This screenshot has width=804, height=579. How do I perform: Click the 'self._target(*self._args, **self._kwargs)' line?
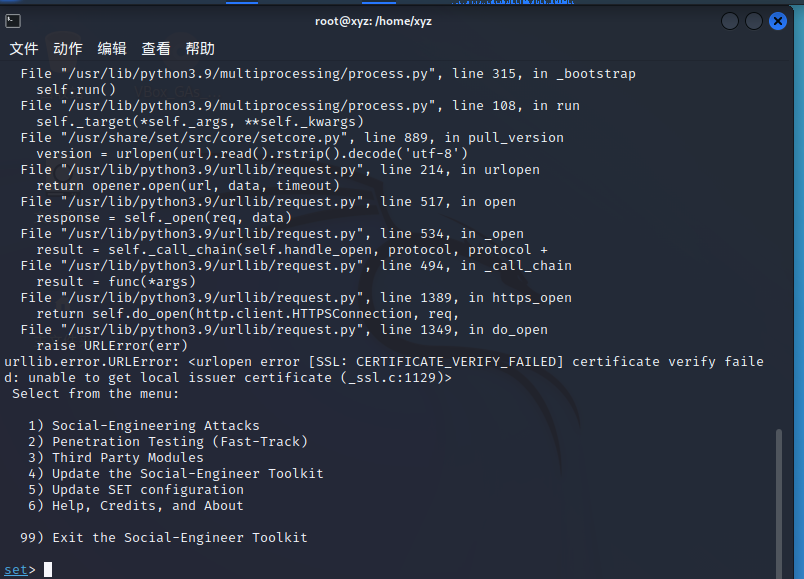click(x=200, y=122)
